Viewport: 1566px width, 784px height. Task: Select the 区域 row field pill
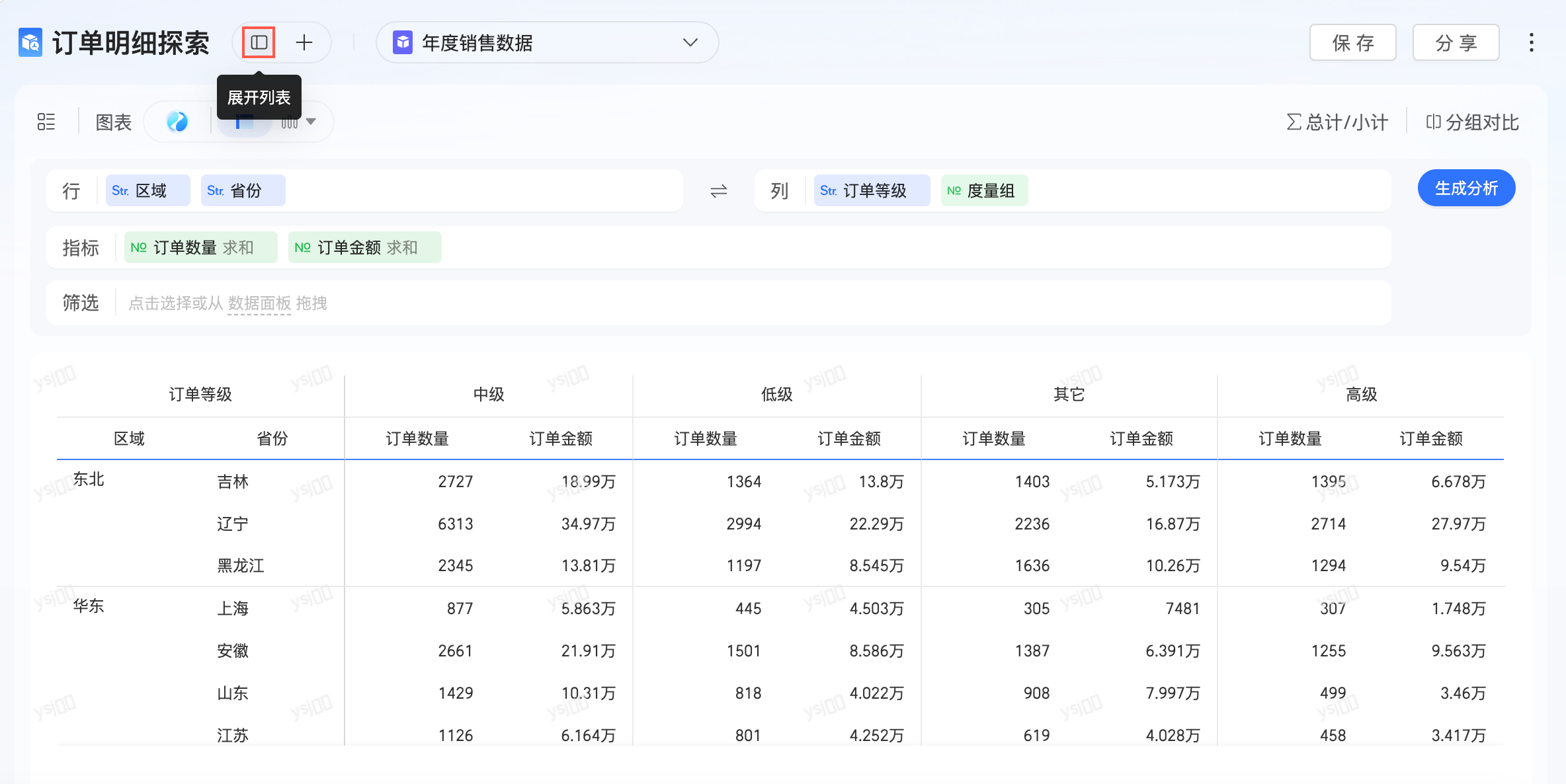point(147,191)
